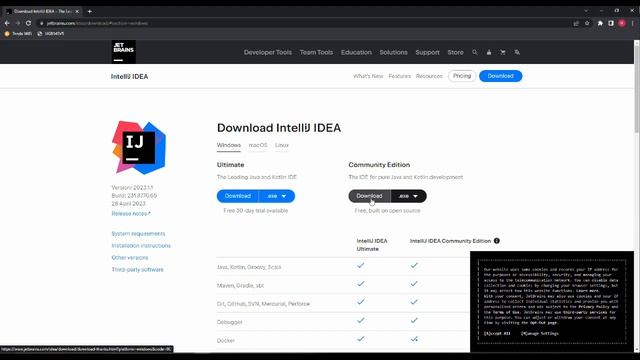Image resolution: width=640 pixels, height=360 pixels.
Task: Click the 'Free, built on open source' text
Action: point(387,211)
